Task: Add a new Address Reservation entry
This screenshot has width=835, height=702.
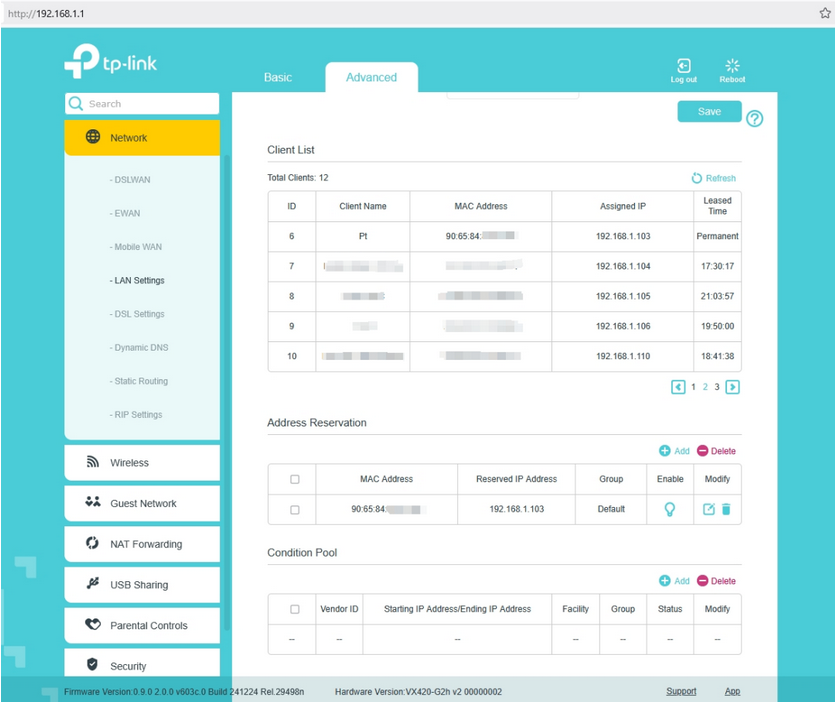Action: [675, 451]
